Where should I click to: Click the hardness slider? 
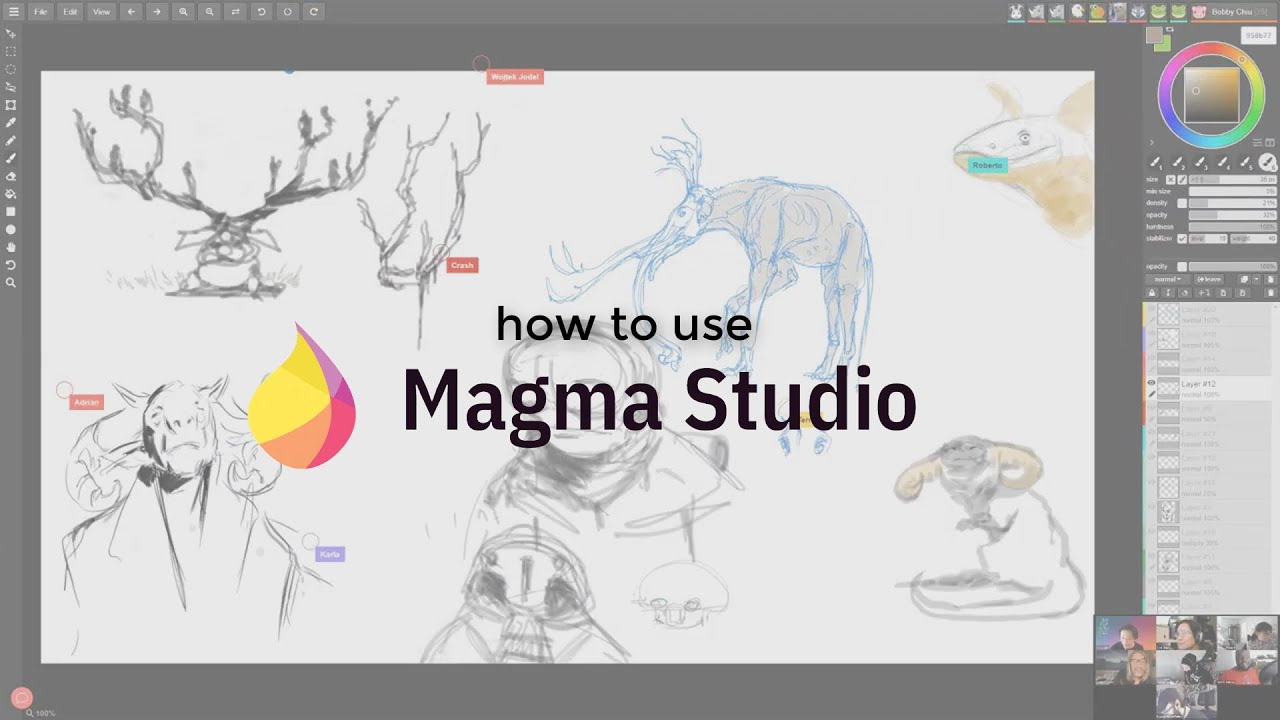(1232, 227)
